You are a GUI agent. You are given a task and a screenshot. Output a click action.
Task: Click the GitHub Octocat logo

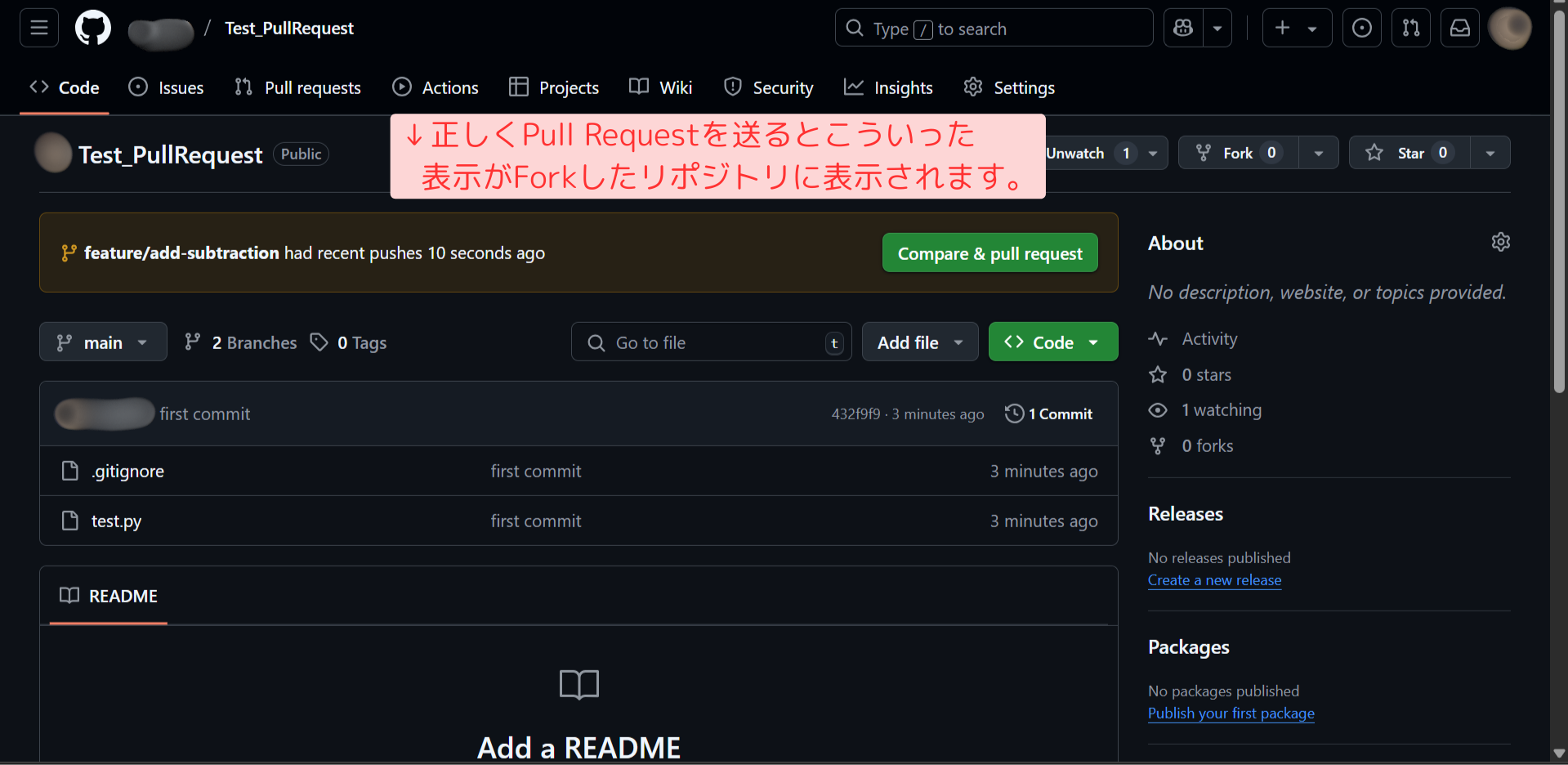tap(93, 28)
